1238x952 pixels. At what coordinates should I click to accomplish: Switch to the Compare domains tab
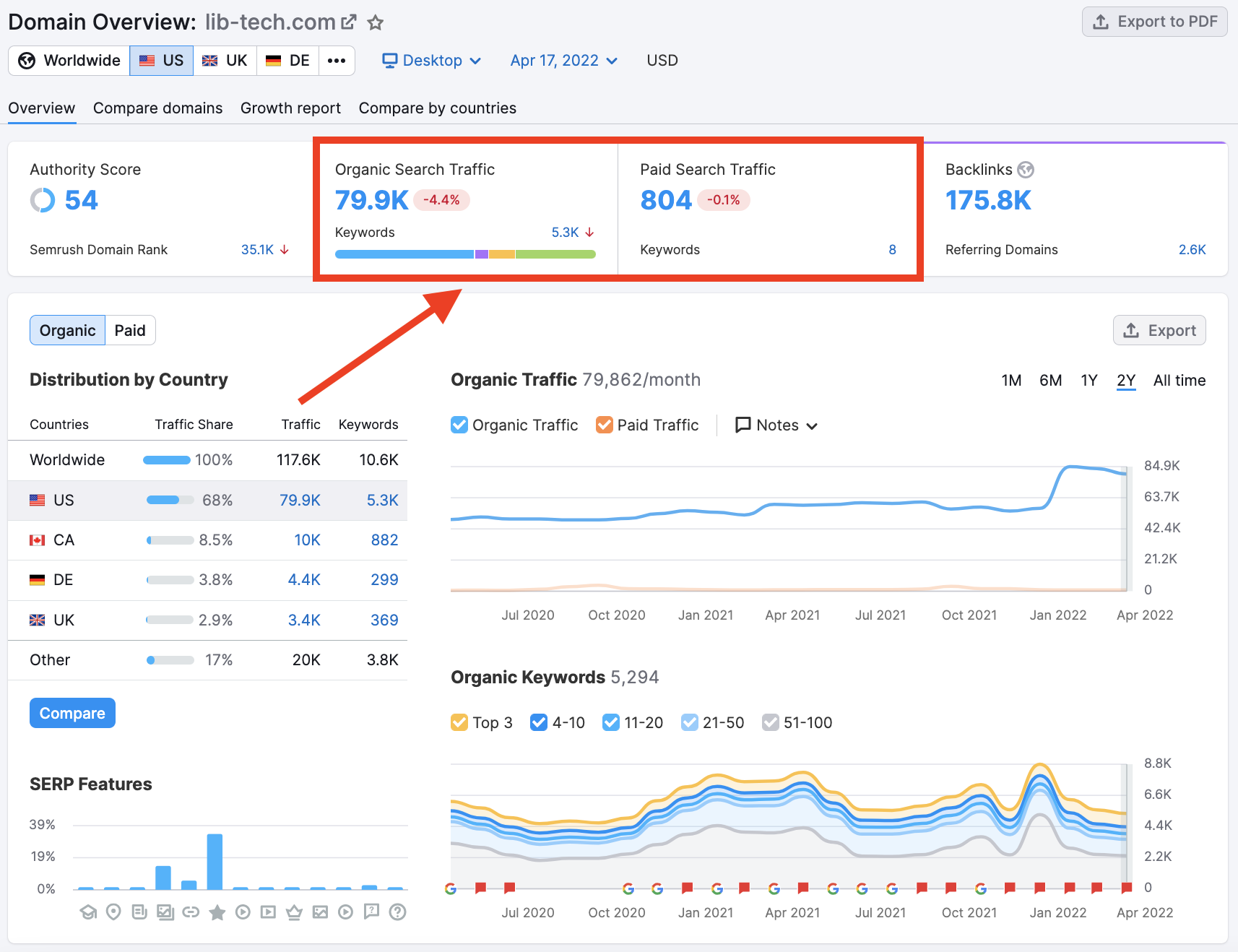[x=157, y=108]
